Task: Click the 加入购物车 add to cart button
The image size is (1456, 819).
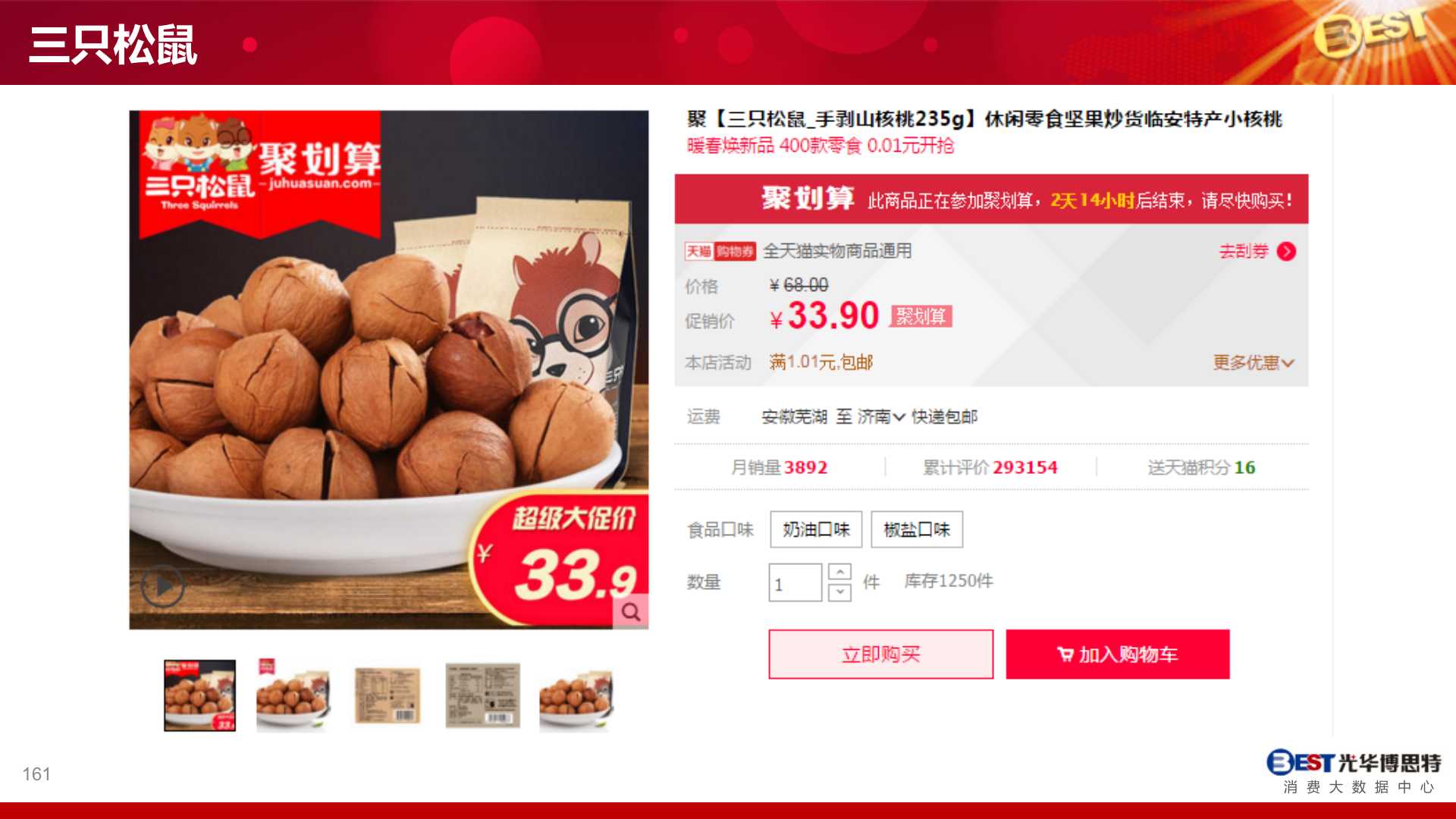Action: [1117, 654]
